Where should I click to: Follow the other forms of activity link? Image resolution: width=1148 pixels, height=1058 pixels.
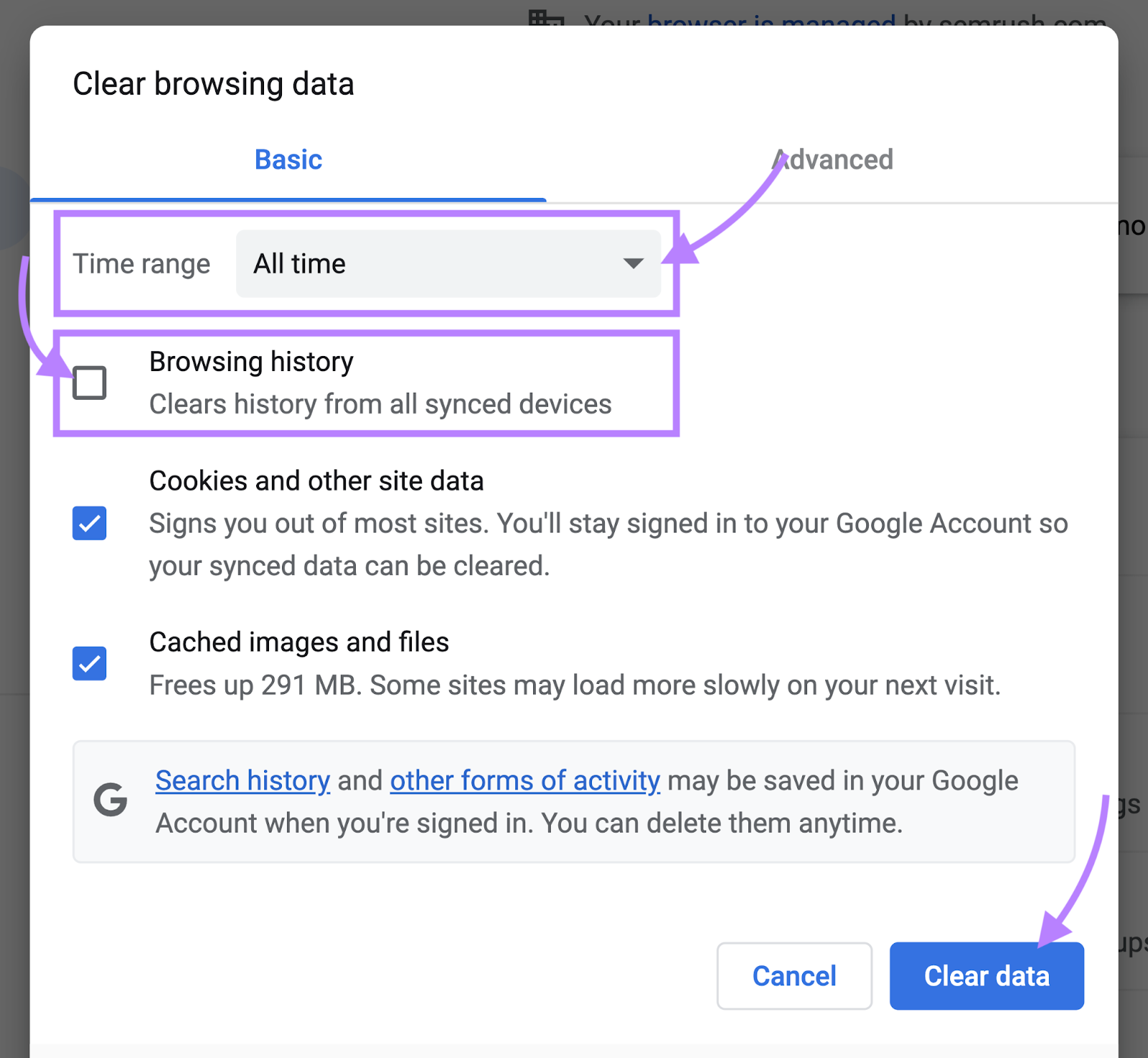(524, 780)
